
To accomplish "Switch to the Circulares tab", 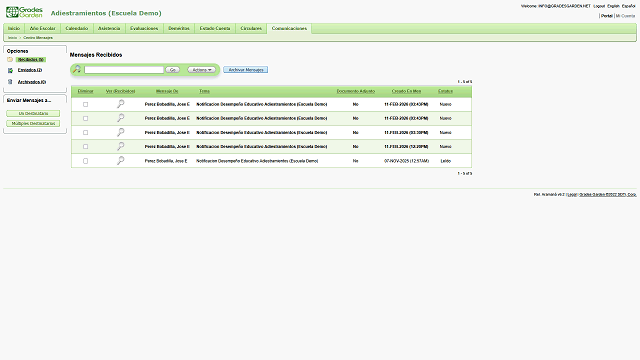I will (251, 28).
